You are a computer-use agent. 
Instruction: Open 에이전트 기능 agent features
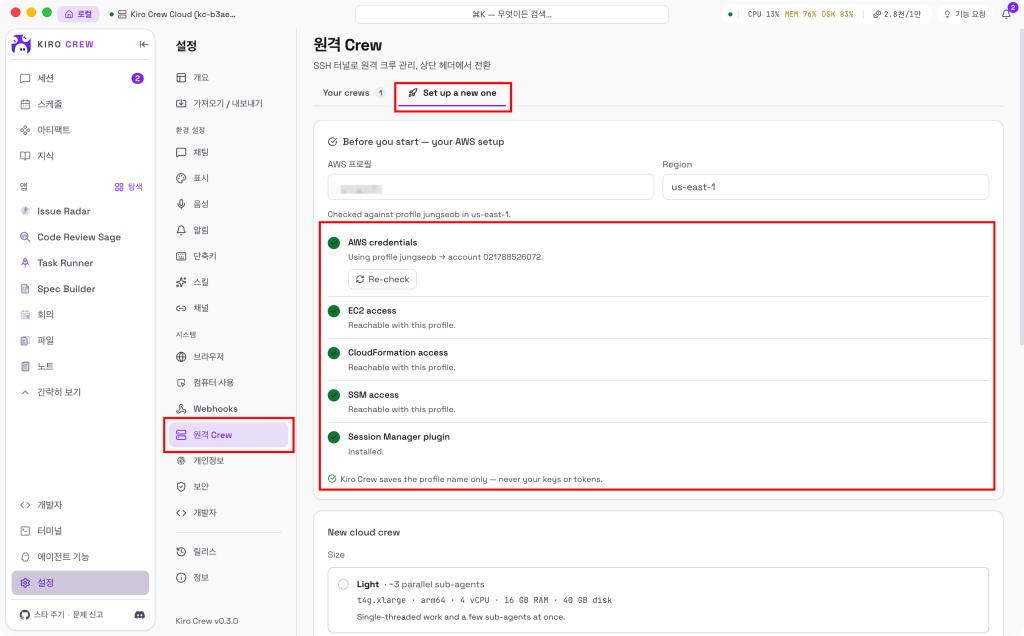pyautogui.click(x=80, y=556)
